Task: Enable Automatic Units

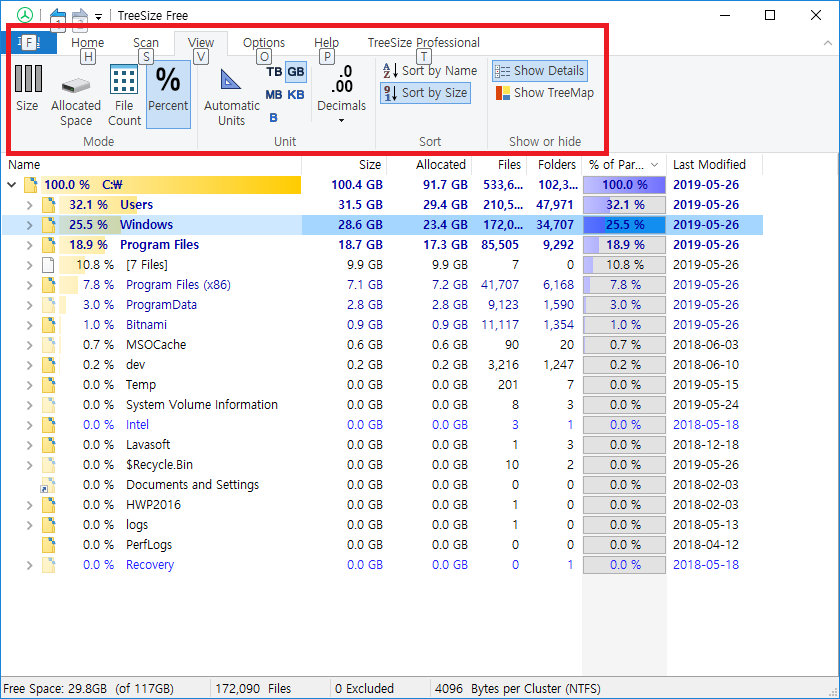Action: (231, 94)
